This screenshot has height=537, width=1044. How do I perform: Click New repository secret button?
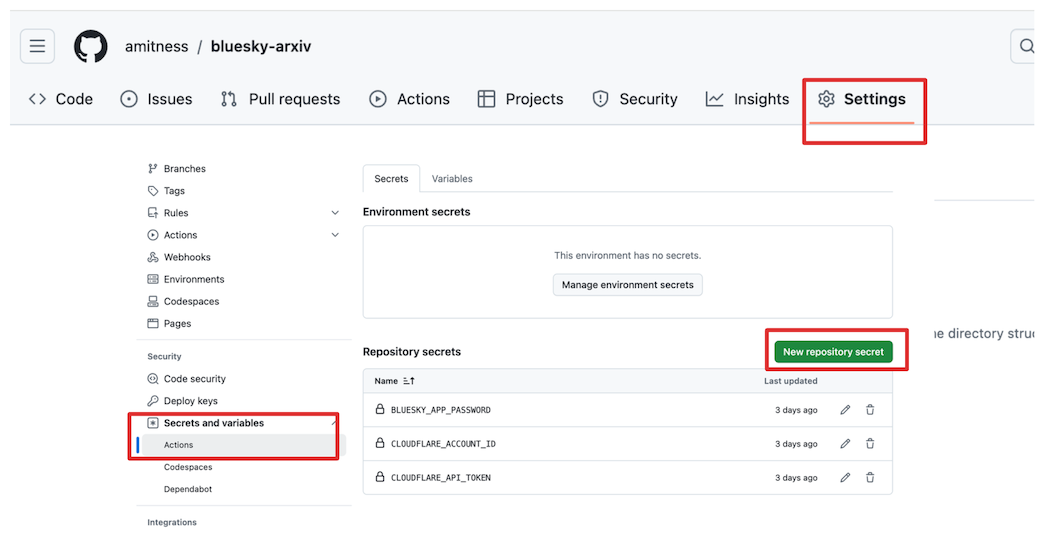832,352
